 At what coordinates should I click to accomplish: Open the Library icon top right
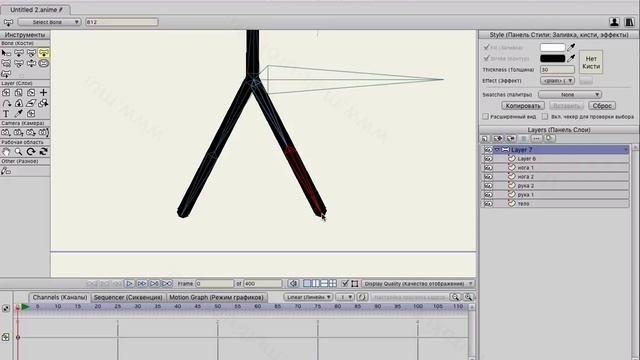pos(630,22)
